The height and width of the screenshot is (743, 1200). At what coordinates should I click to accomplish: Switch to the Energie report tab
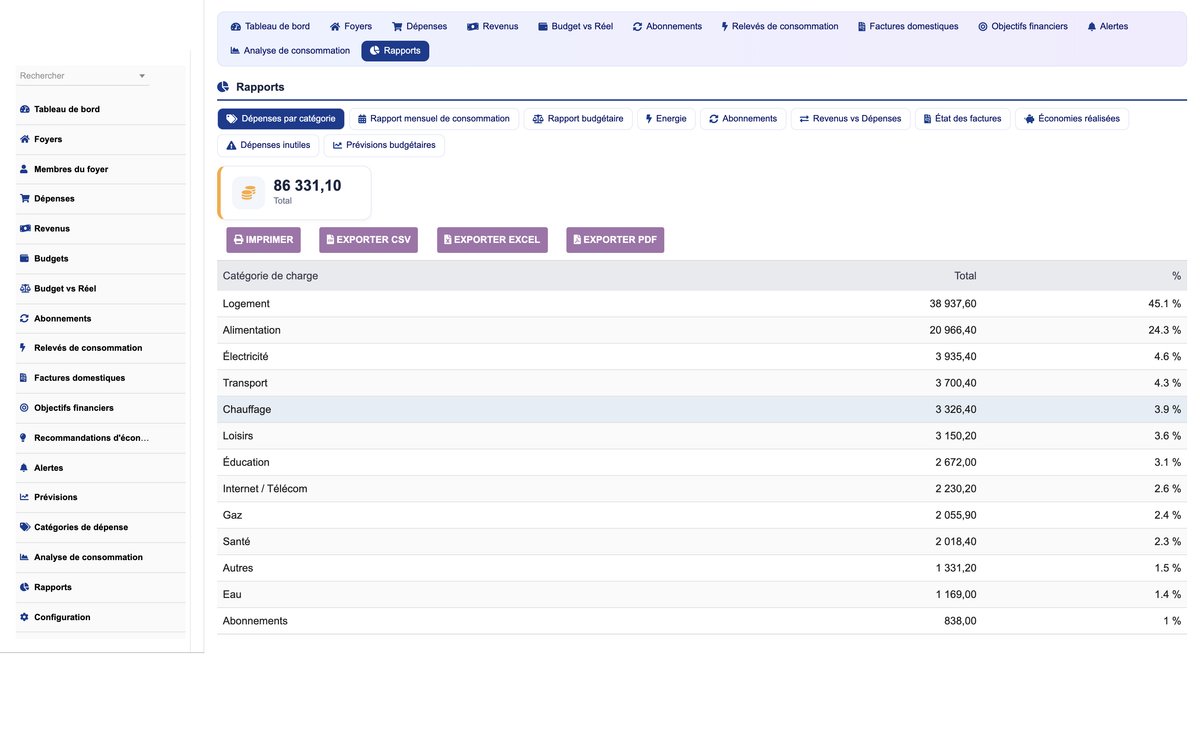click(x=666, y=119)
